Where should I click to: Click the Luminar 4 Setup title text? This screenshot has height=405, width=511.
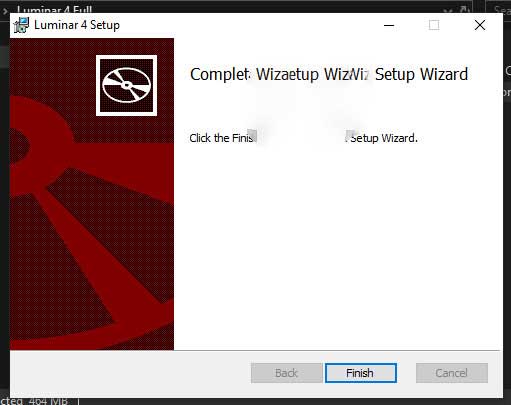[x=77, y=25]
